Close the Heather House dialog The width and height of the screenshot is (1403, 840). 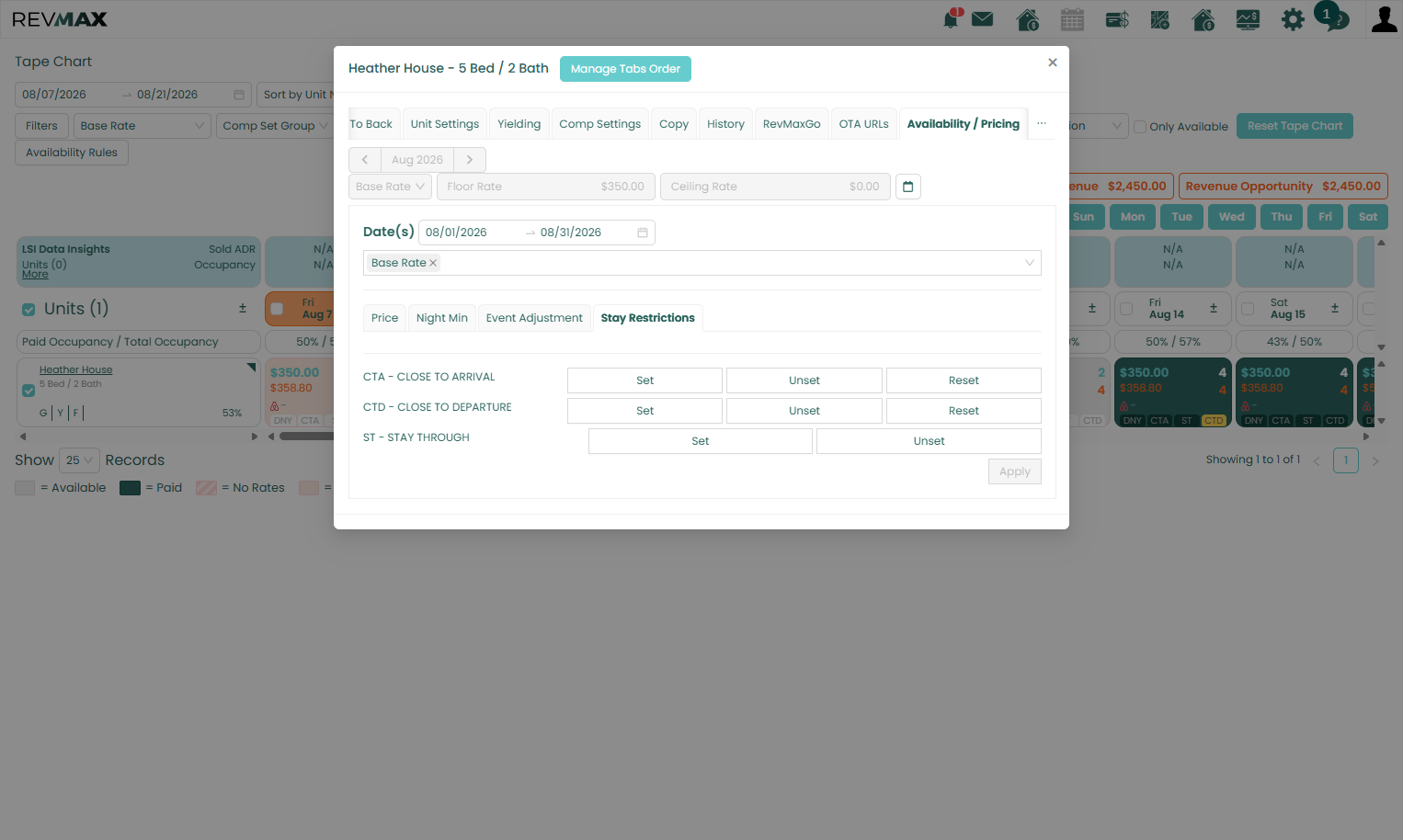click(1053, 62)
